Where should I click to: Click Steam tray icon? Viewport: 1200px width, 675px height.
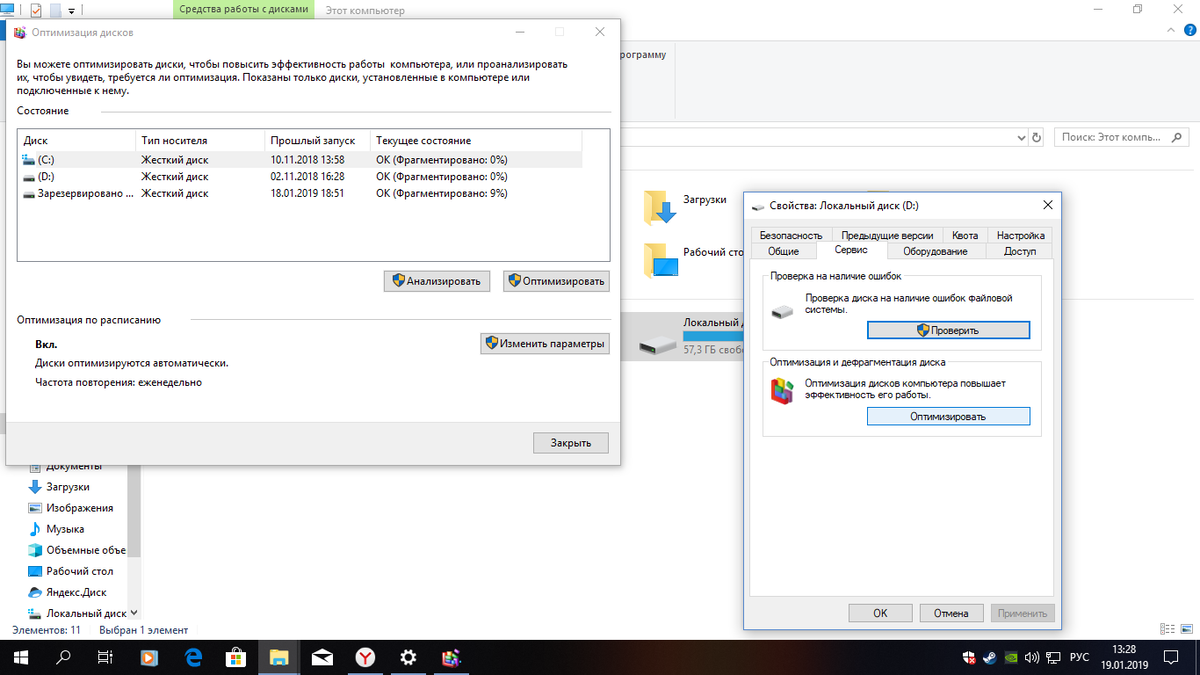(x=990, y=657)
